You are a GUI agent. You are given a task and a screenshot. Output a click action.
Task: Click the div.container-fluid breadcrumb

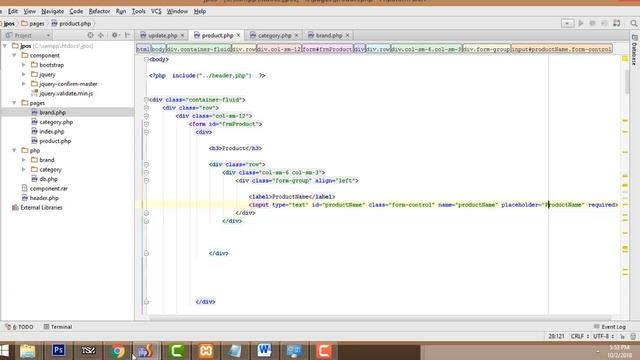199,49
